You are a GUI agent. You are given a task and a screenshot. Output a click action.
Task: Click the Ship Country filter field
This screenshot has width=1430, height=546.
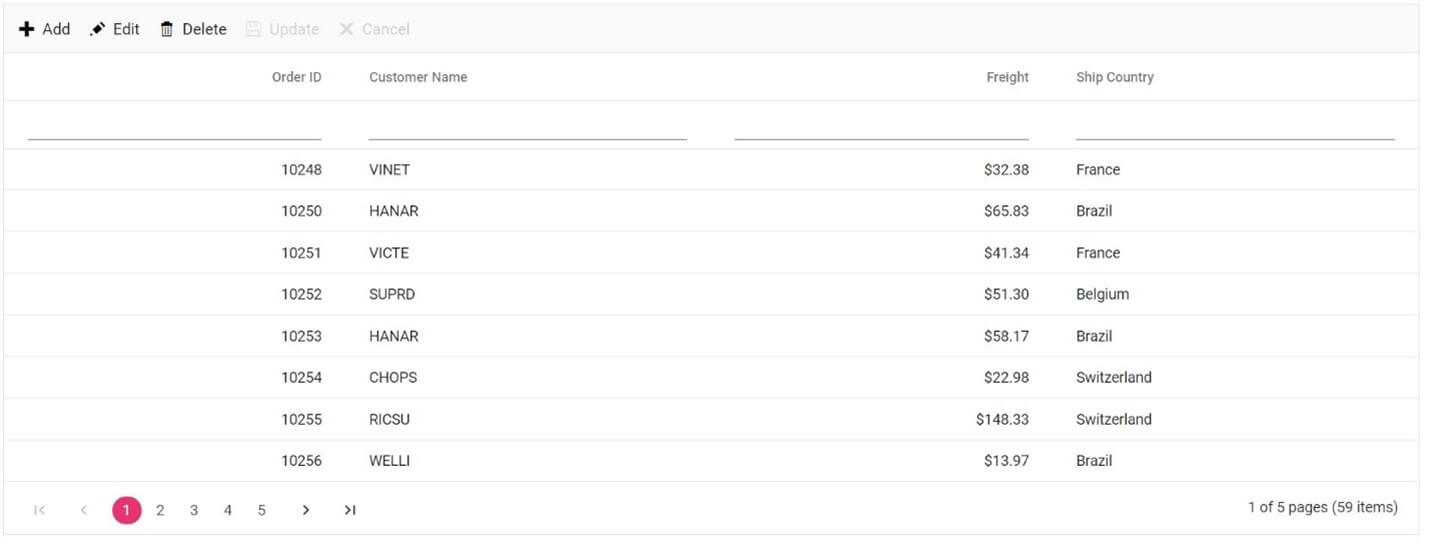pyautogui.click(x=1234, y=127)
